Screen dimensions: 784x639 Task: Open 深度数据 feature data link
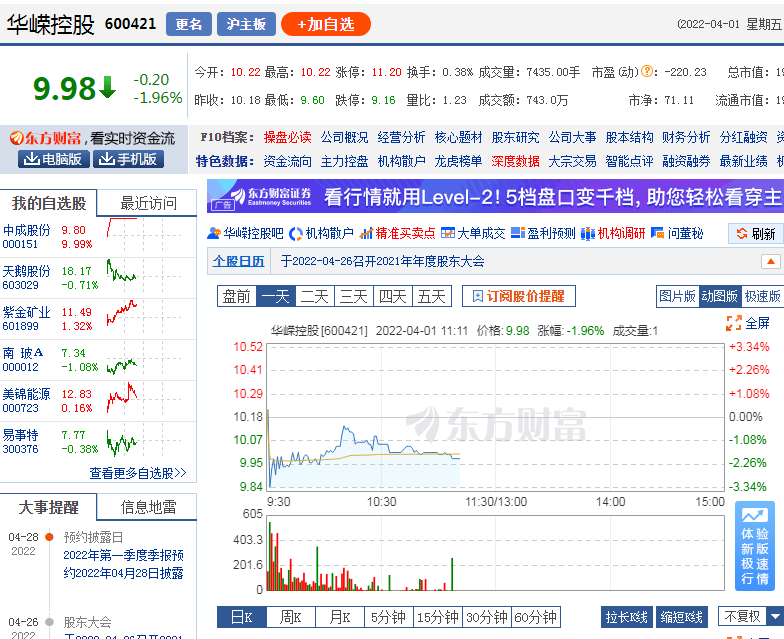pyautogui.click(x=515, y=161)
